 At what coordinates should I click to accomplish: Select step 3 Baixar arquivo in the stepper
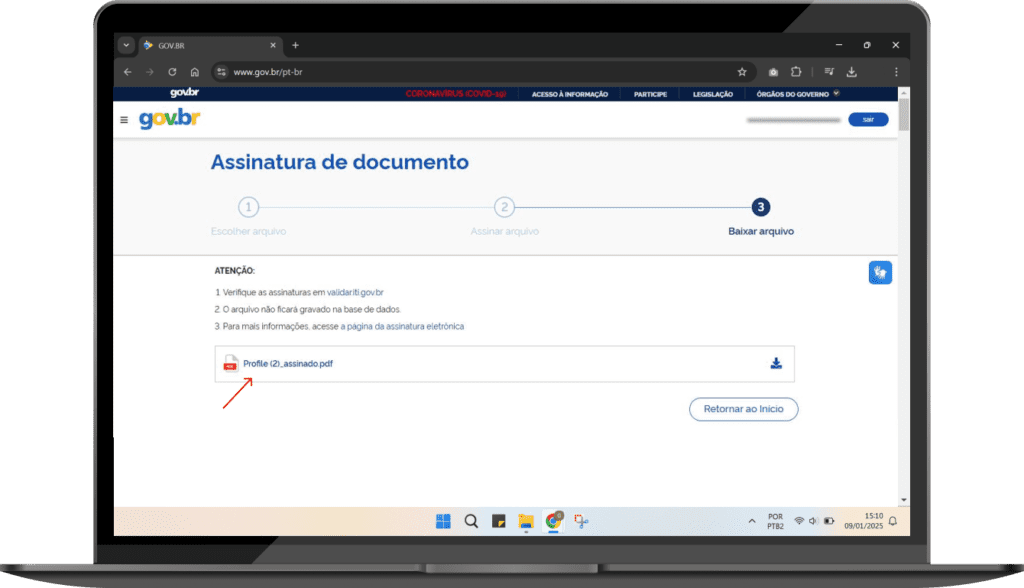tap(760, 208)
